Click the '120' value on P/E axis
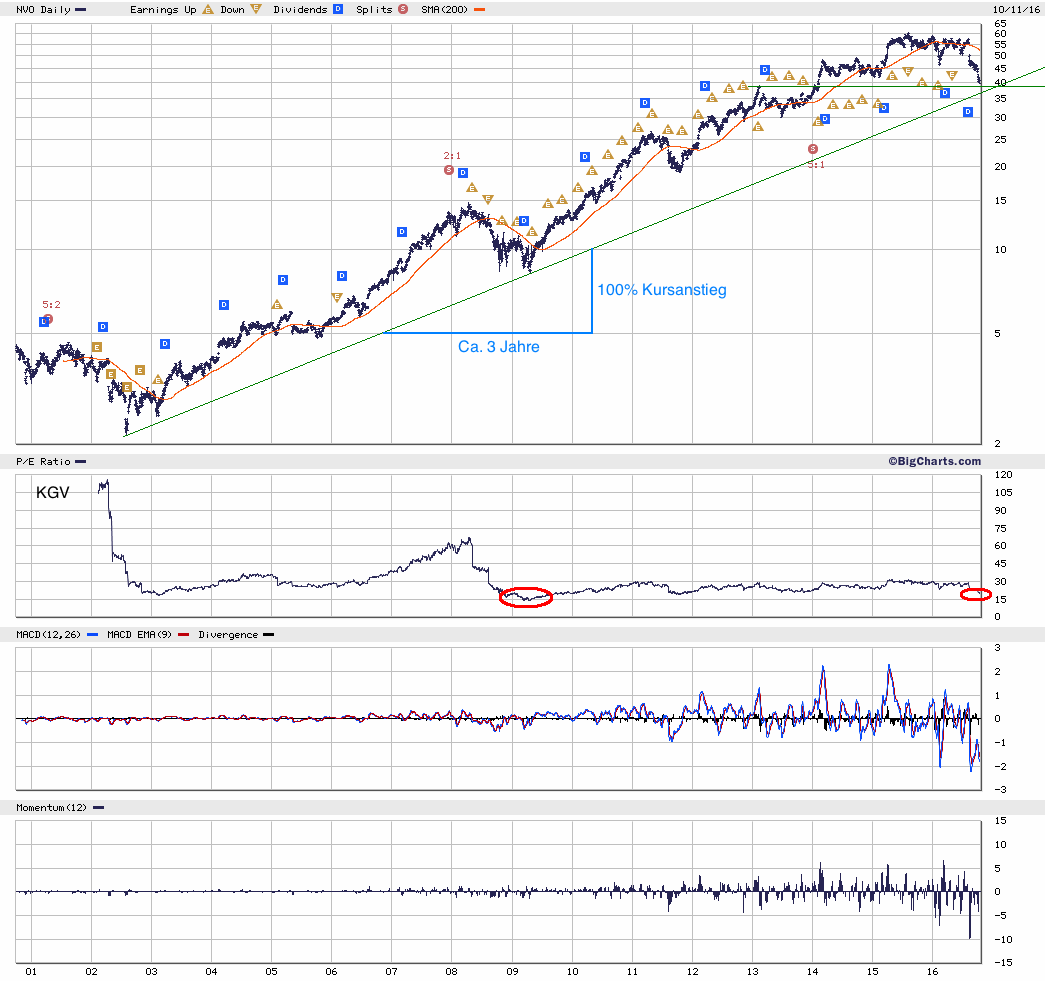Image resolution: width=1045 pixels, height=981 pixels. [x=1003, y=475]
